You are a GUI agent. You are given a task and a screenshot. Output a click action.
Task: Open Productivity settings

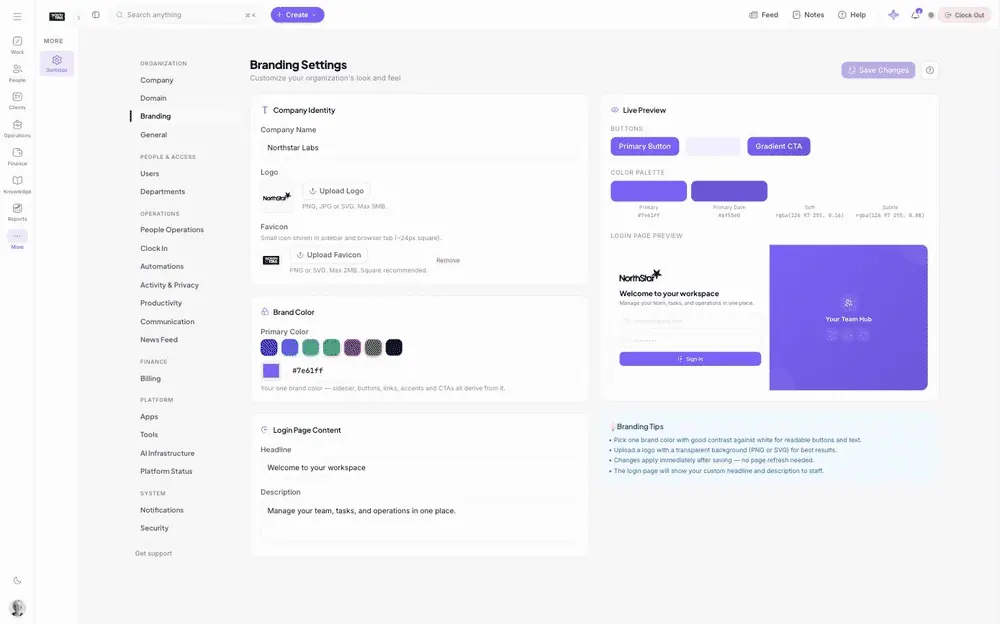pyautogui.click(x=161, y=303)
